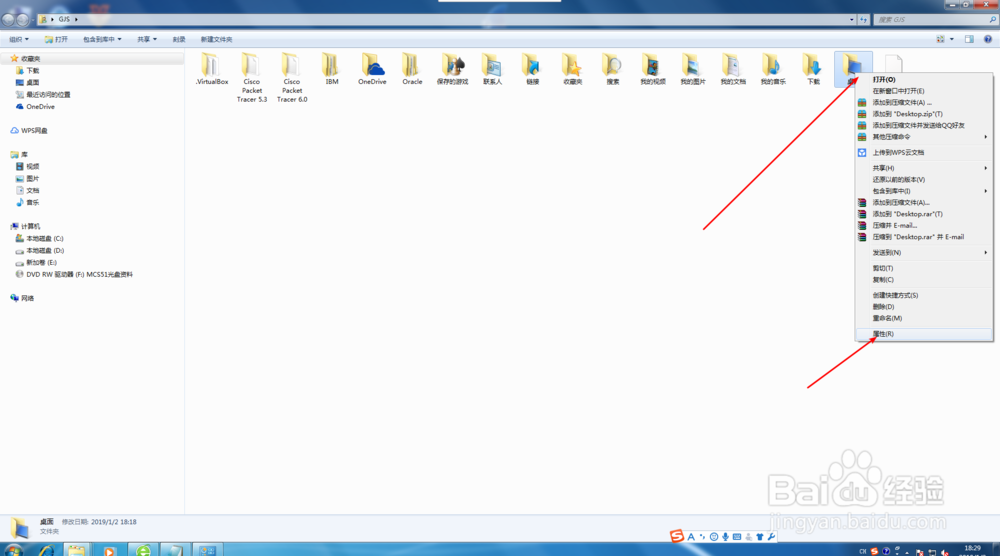Select the 下载 folder in file list
Screen dimensions: 1000x556
(x=813, y=69)
